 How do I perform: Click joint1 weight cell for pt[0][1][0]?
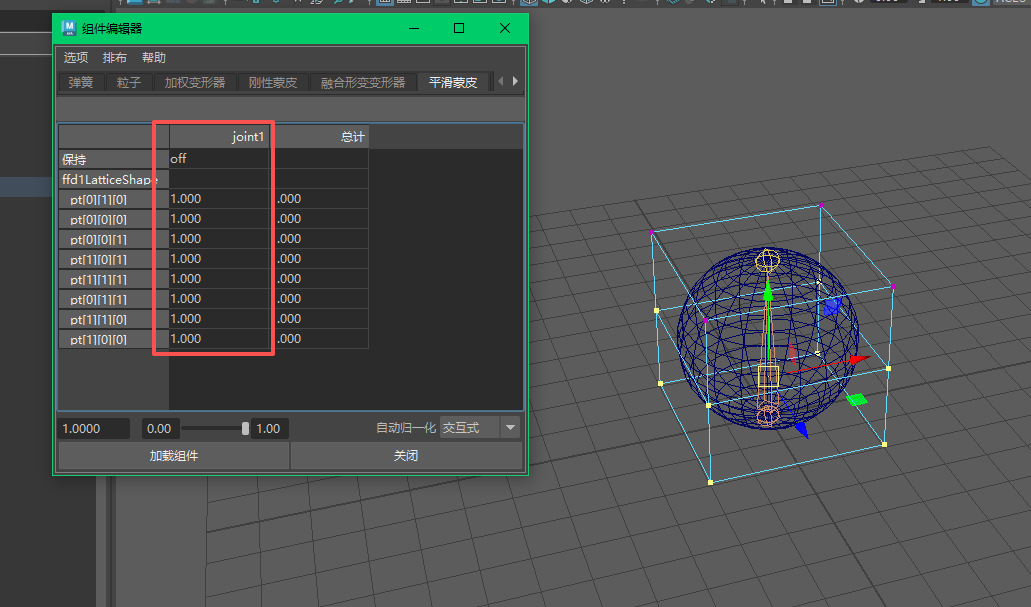pos(219,199)
